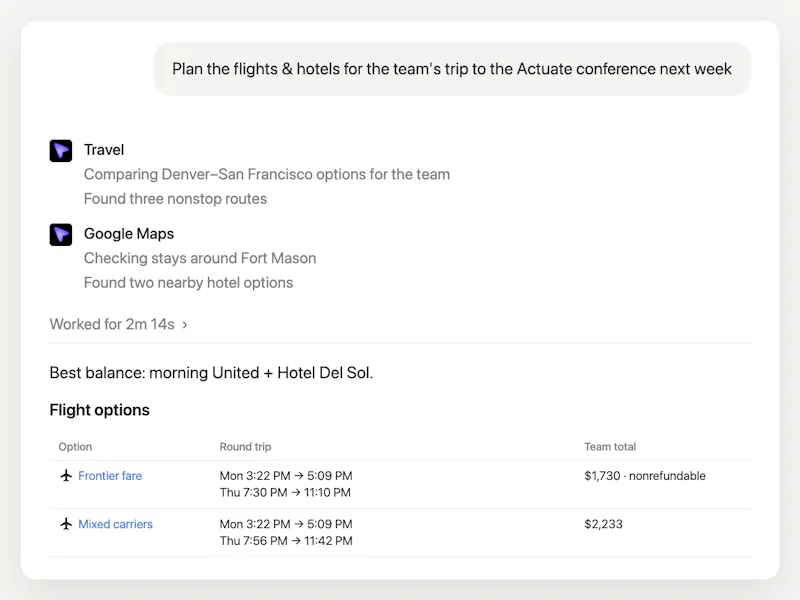Click the 'Flight options' heading
The height and width of the screenshot is (600, 800).
pos(99,410)
